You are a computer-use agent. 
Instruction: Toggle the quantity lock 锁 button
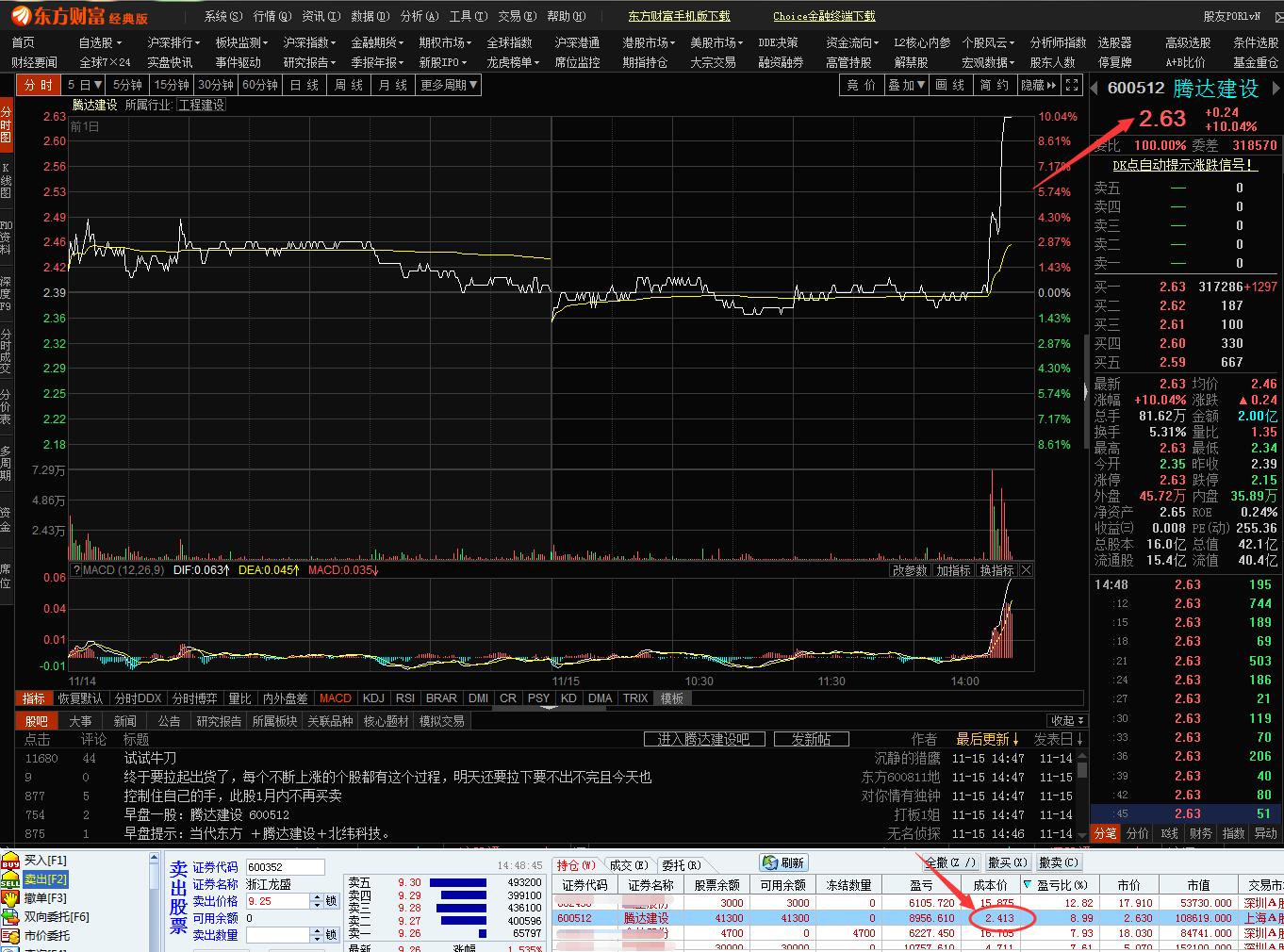click(331, 935)
